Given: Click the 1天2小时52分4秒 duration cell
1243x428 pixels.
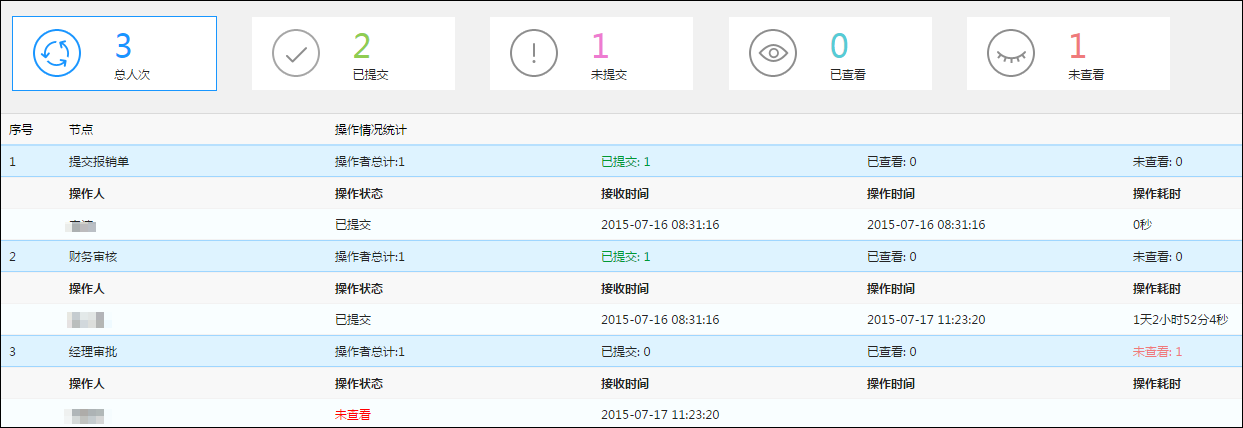Looking at the screenshot, I should tap(1180, 320).
